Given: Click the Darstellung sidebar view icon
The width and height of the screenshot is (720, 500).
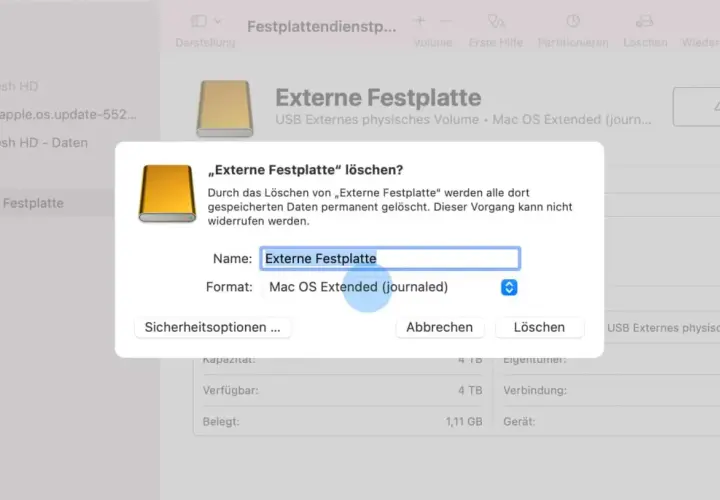Looking at the screenshot, I should [x=199, y=21].
